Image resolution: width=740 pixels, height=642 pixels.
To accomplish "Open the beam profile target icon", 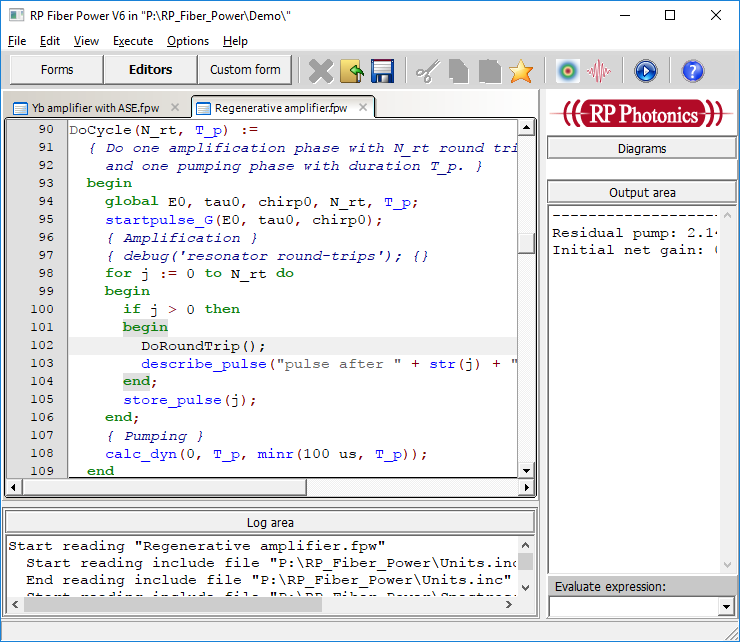I will click(567, 71).
